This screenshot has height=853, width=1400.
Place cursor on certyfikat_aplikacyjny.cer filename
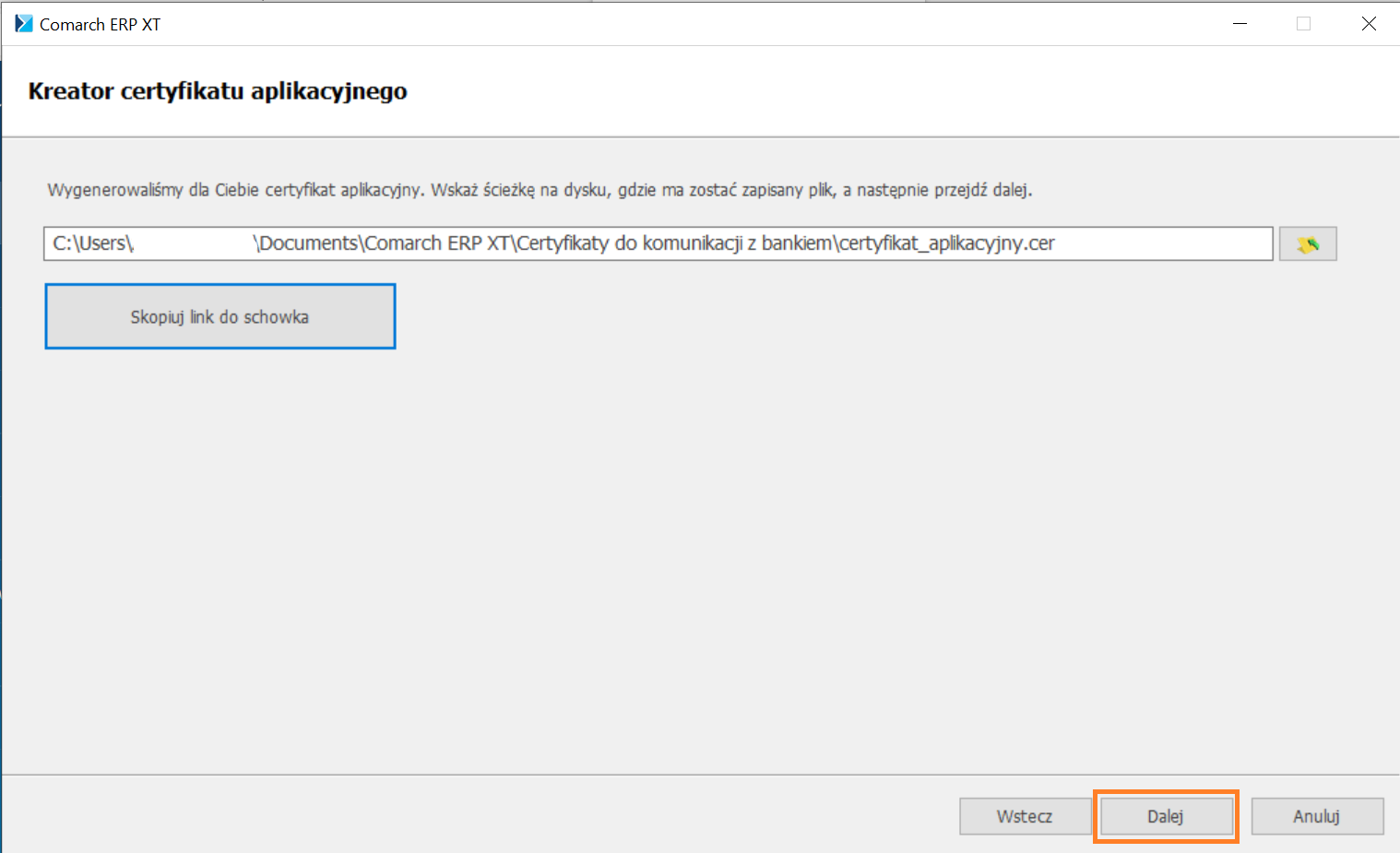[x=946, y=244]
